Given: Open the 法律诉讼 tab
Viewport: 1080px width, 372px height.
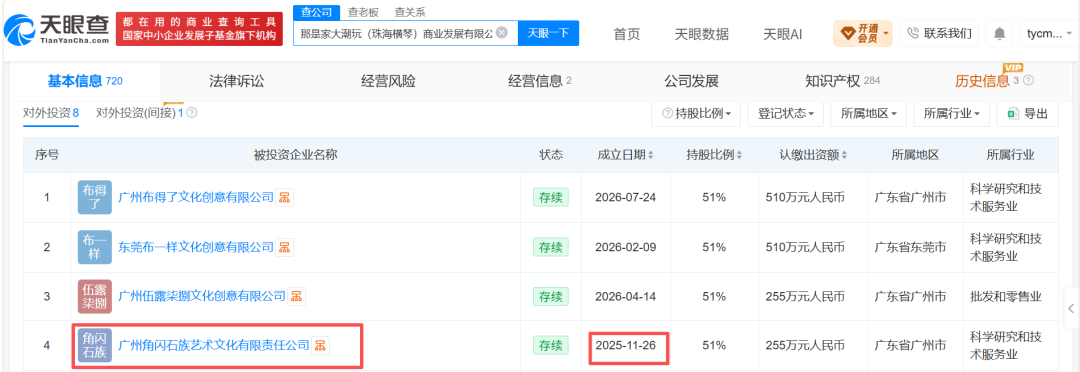Looking at the screenshot, I should coord(236,81).
